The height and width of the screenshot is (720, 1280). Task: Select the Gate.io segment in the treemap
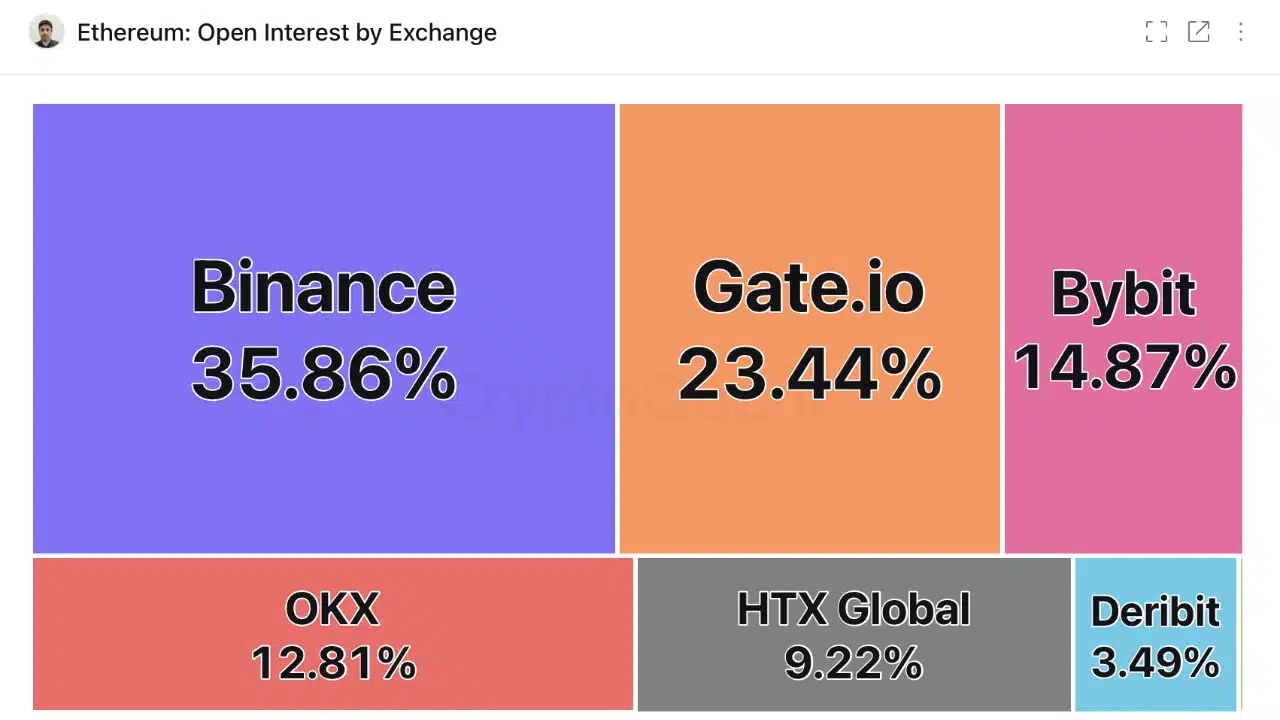(x=809, y=330)
